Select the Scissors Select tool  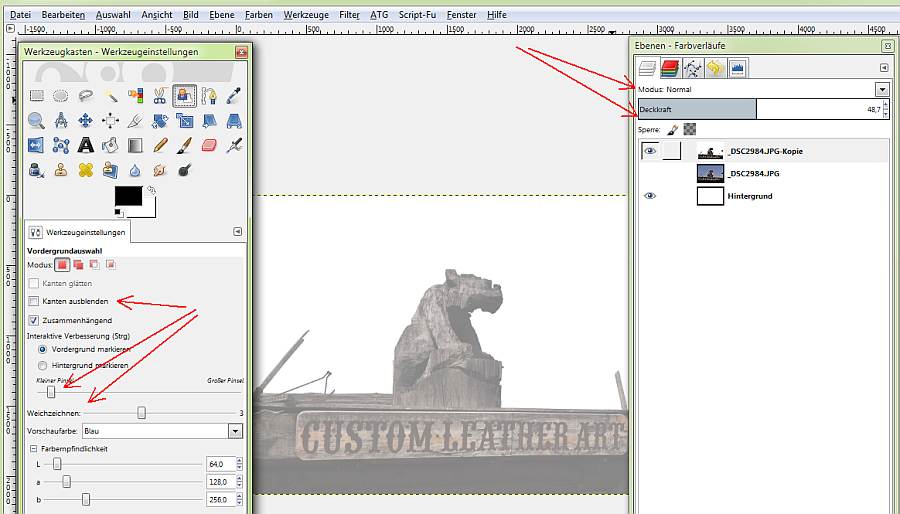pyautogui.click(x=160, y=96)
